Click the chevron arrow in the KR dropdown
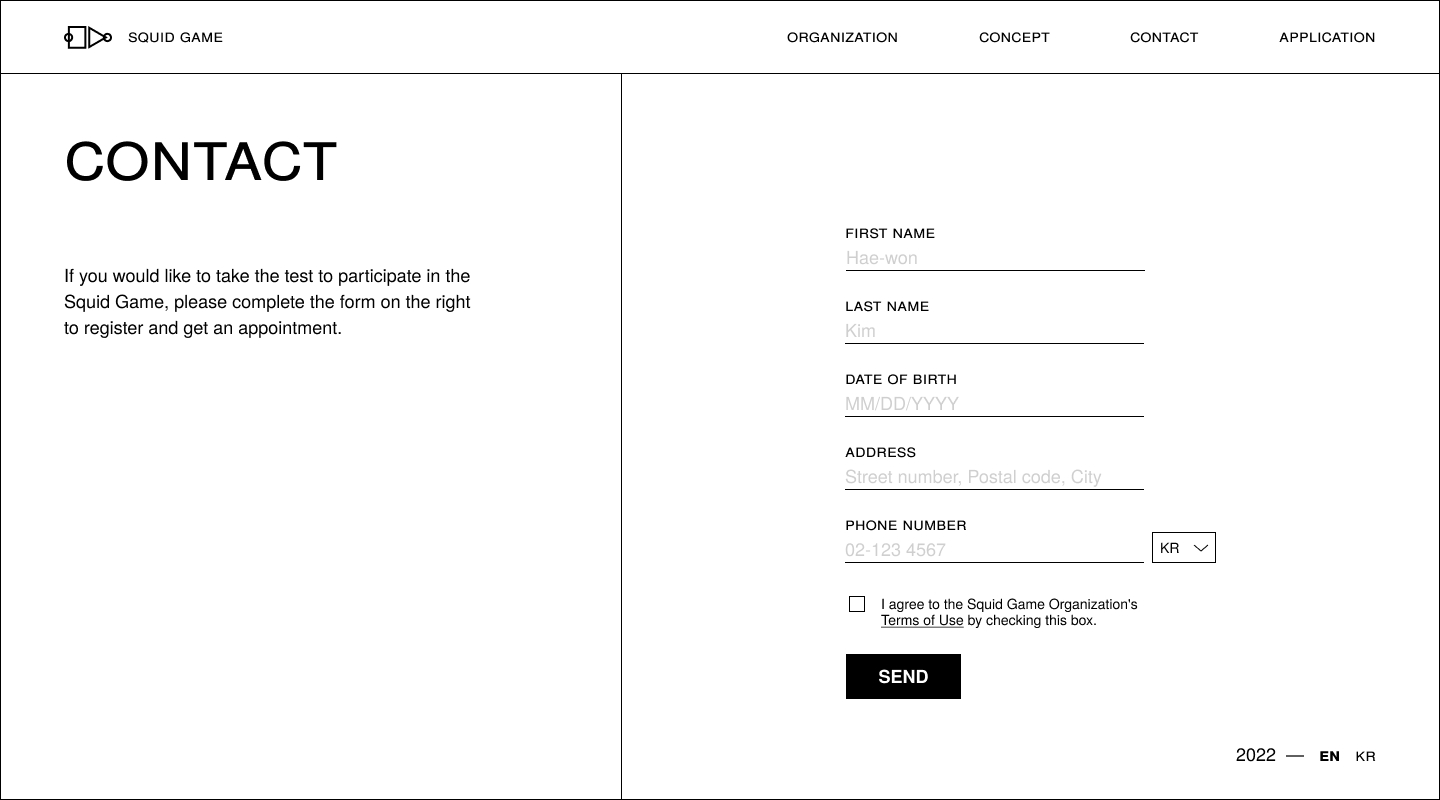Image resolution: width=1440 pixels, height=800 pixels. click(1201, 548)
